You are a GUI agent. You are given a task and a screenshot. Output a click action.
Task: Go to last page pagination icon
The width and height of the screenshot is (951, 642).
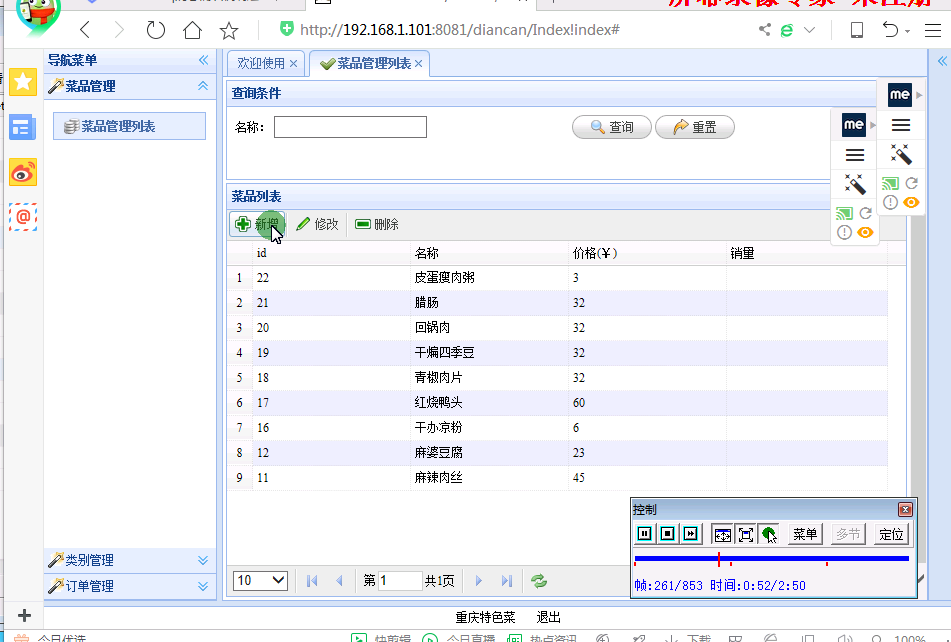pyautogui.click(x=507, y=581)
